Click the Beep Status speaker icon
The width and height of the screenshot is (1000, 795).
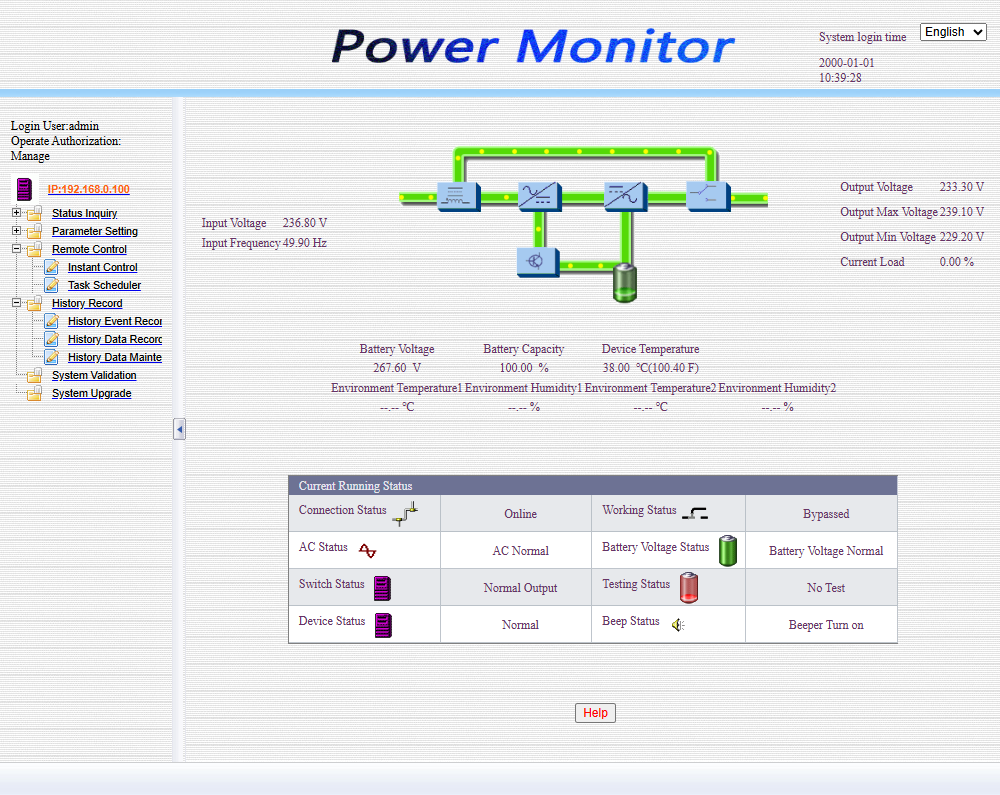tap(678, 625)
